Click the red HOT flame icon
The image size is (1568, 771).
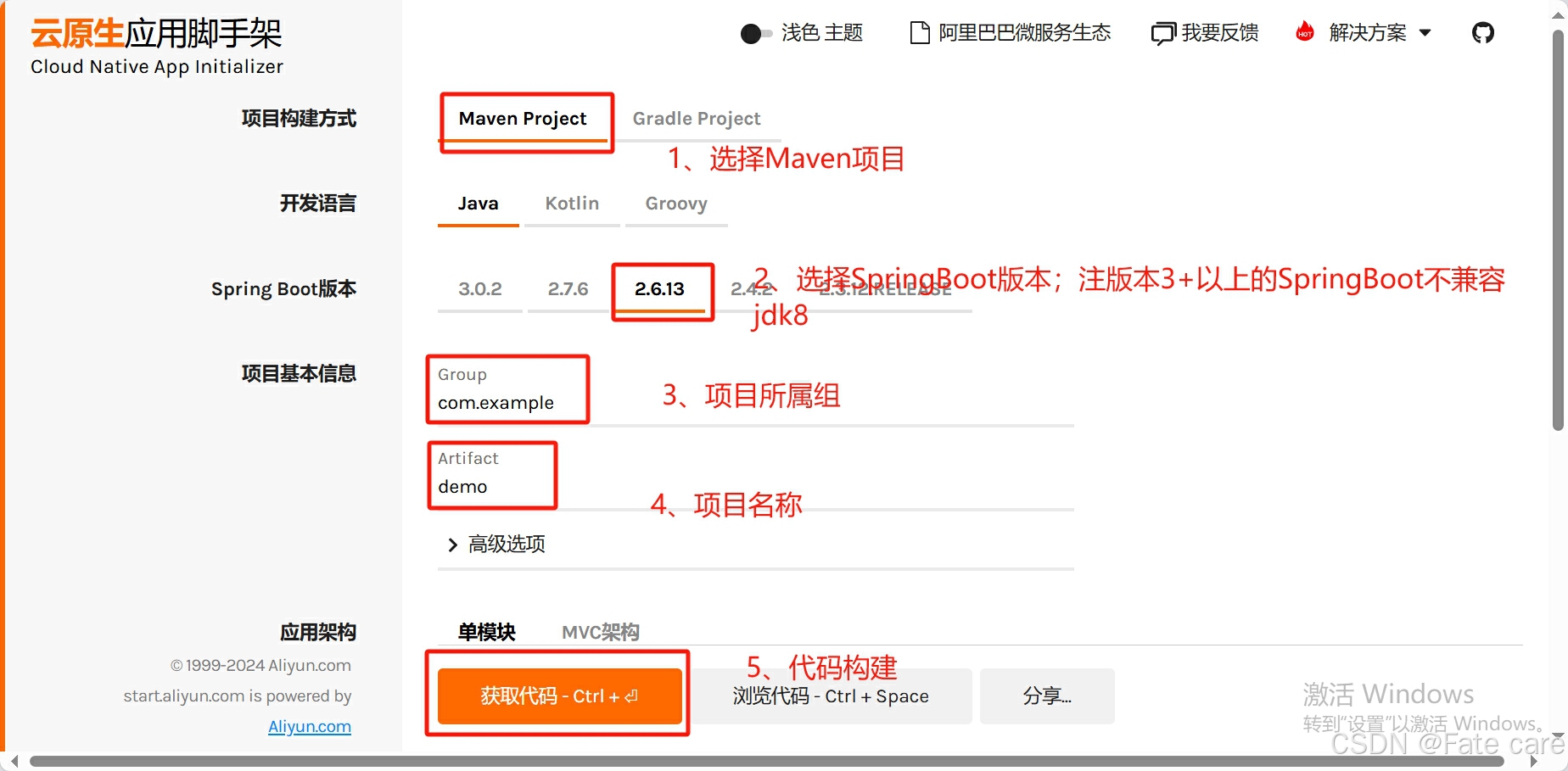[1305, 32]
